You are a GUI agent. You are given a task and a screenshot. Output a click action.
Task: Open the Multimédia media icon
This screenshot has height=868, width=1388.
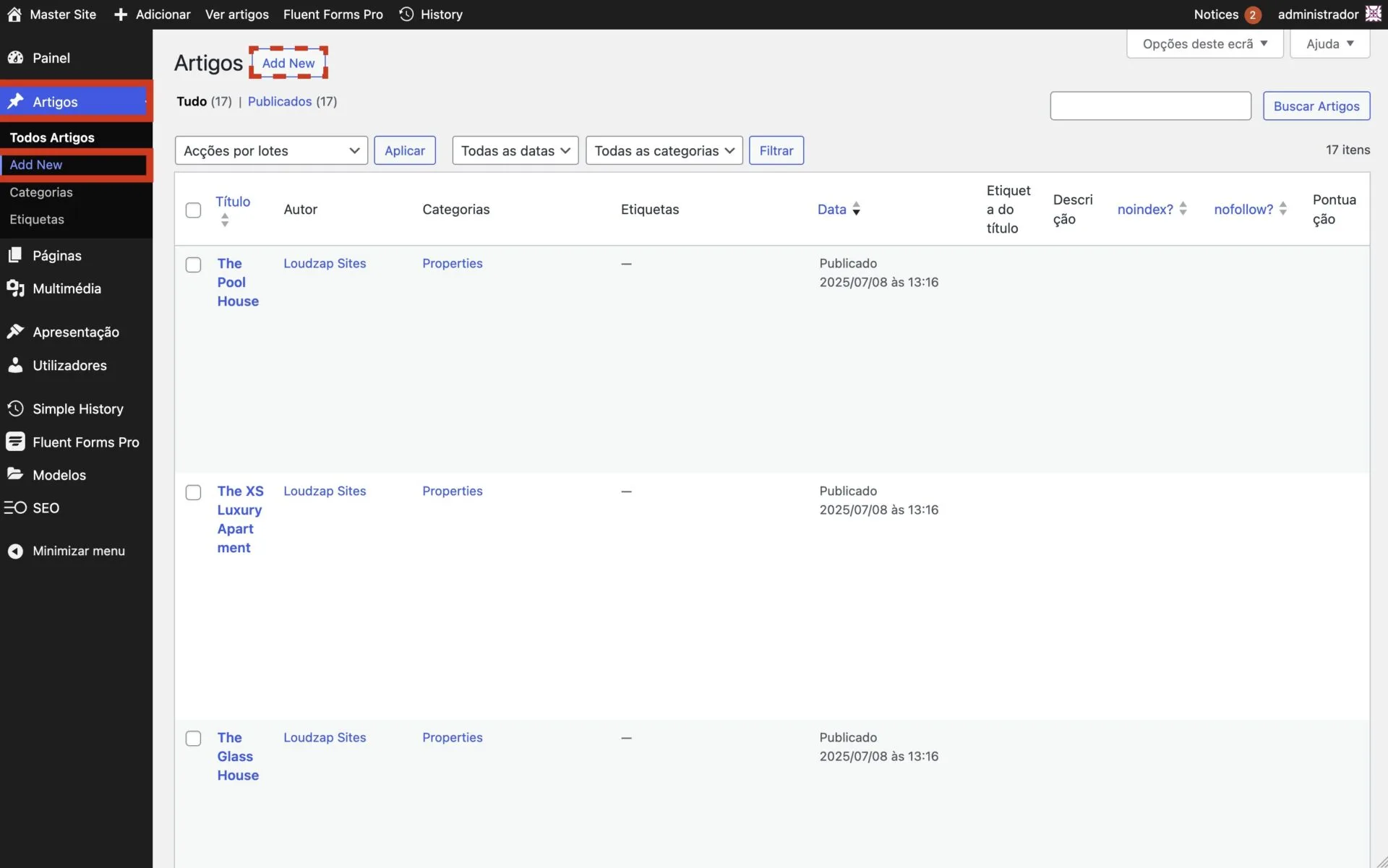pos(15,288)
